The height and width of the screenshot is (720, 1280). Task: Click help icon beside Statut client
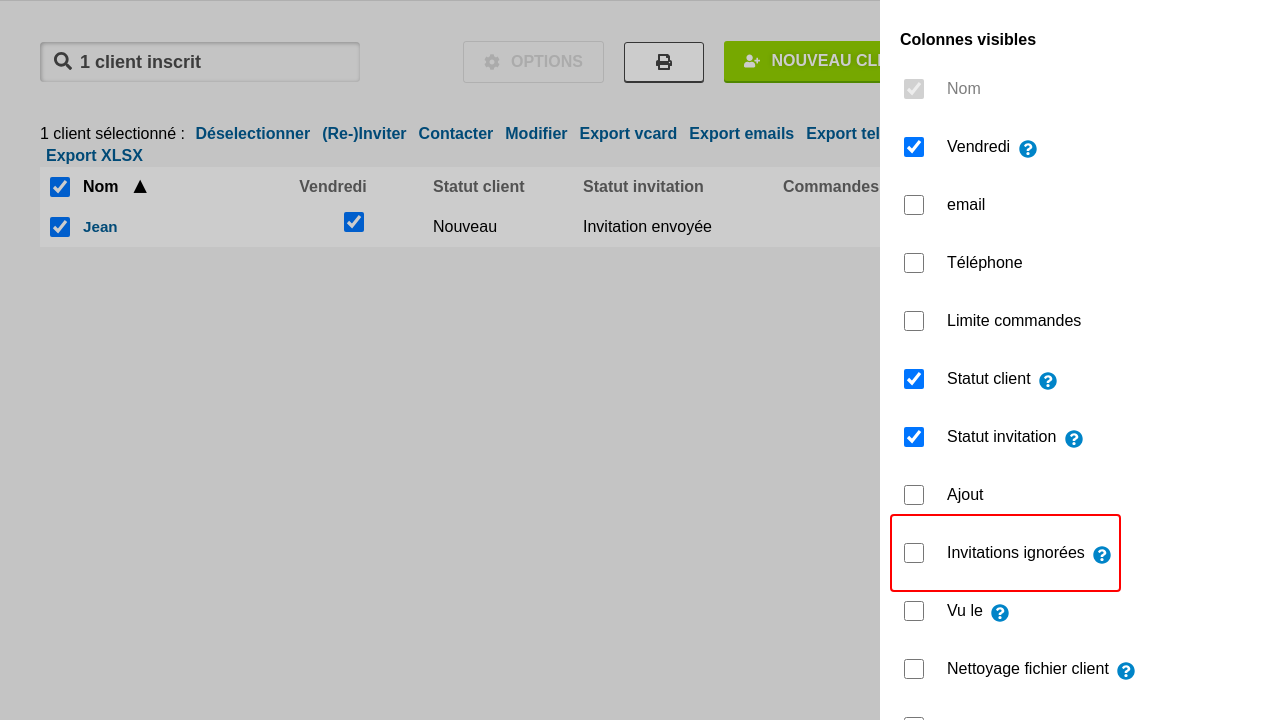[x=1047, y=381]
